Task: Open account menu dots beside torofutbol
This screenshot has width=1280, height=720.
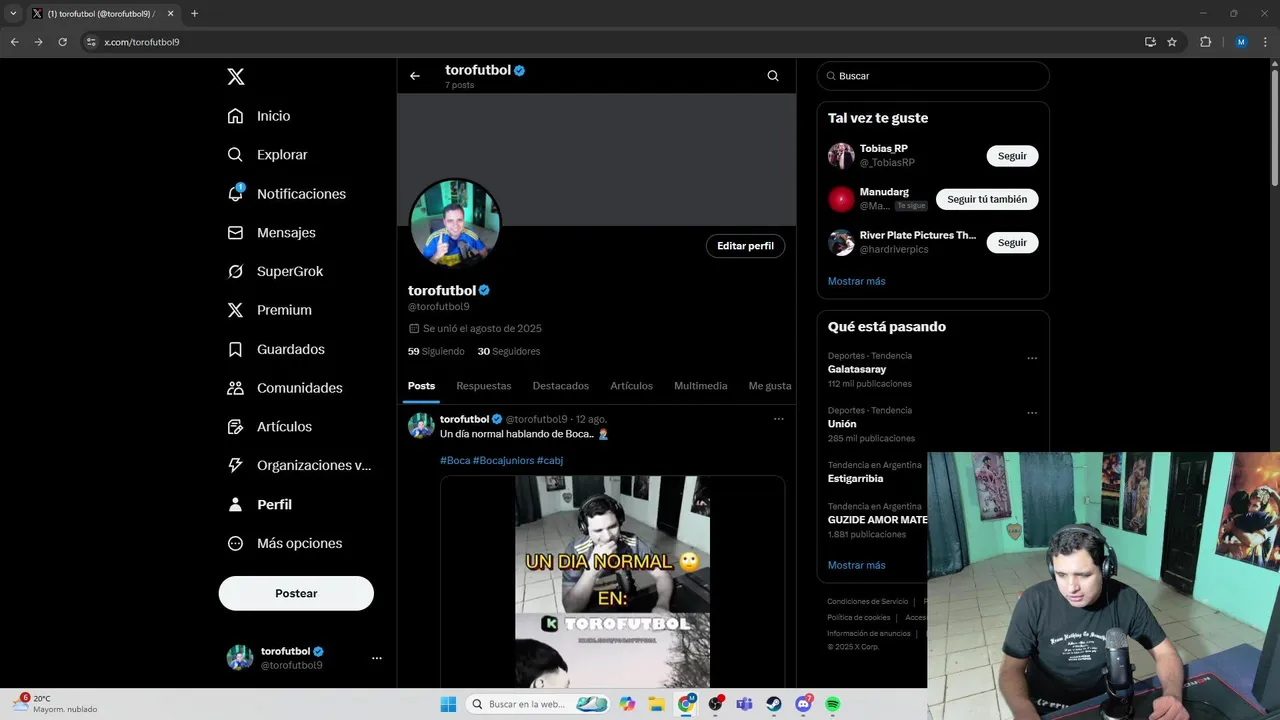Action: (x=377, y=658)
